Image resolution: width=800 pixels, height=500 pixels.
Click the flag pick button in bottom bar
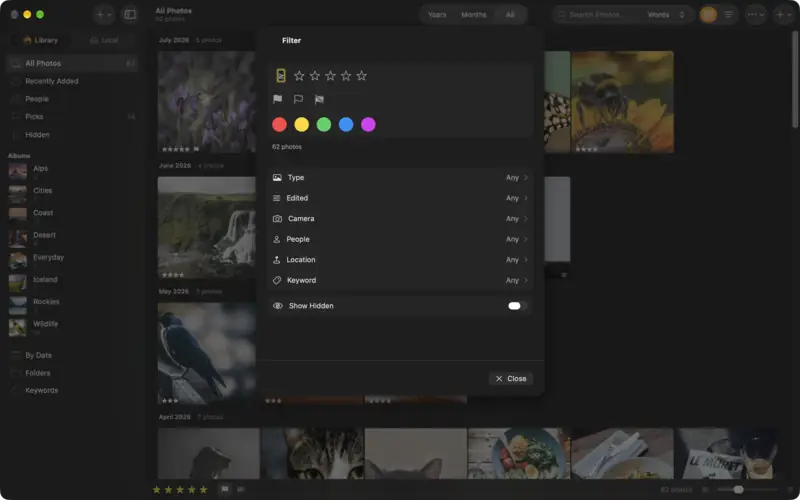click(224, 489)
